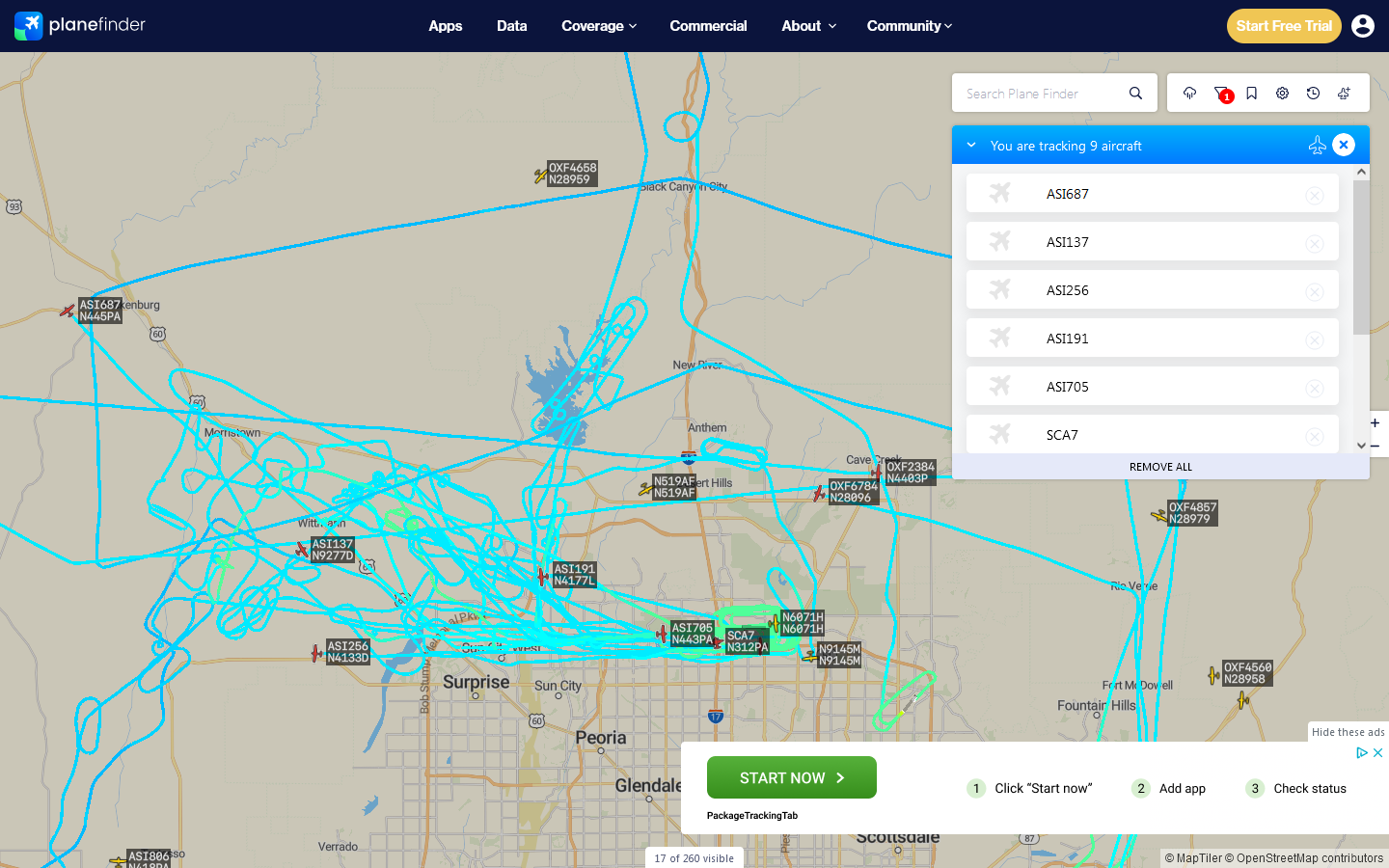Select the N9145M aircraft marker

click(x=808, y=656)
